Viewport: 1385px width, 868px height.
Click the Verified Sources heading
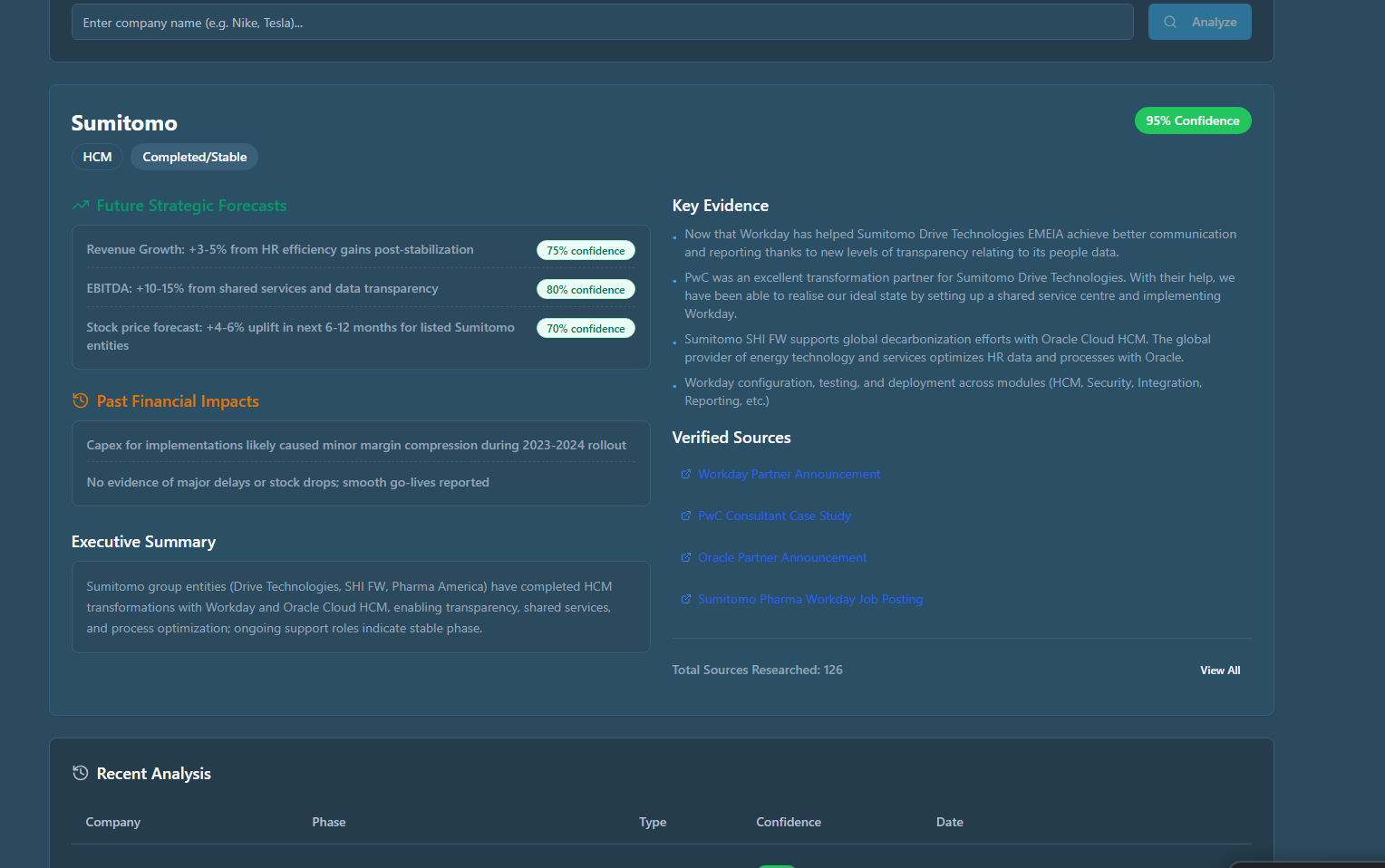[x=731, y=438]
